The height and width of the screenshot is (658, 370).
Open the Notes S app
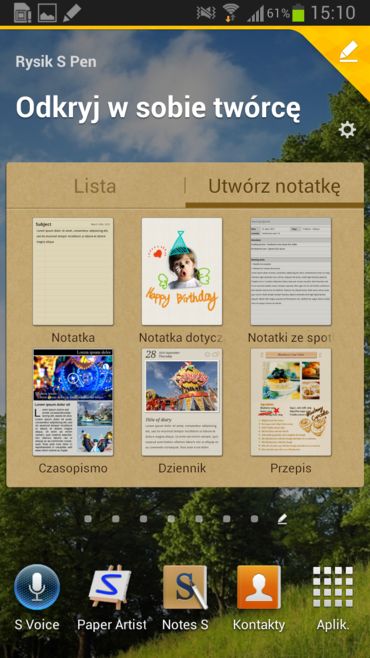185,587
